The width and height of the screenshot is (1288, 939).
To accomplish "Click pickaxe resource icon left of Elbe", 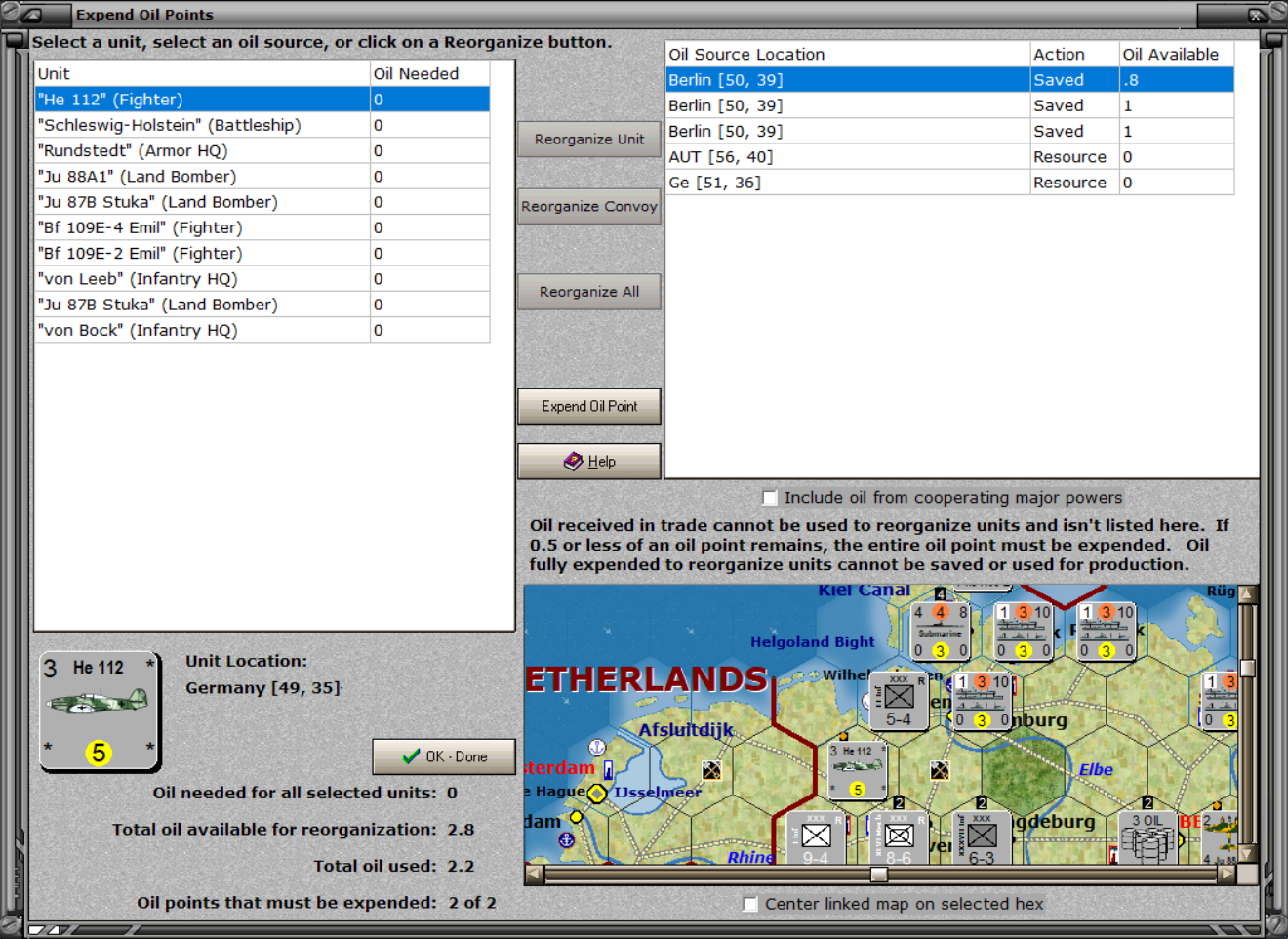I will 940,771.
